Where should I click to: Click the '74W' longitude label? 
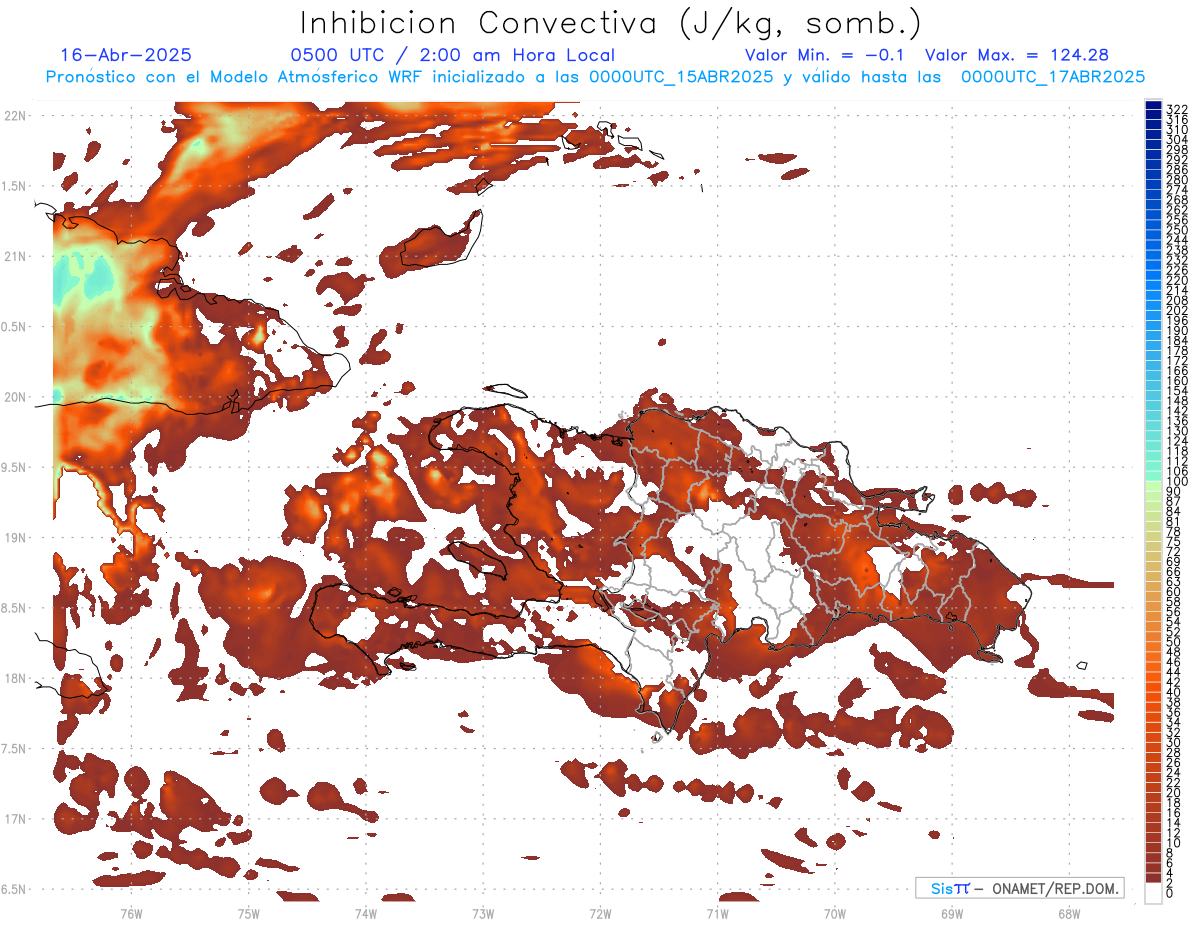point(366,913)
